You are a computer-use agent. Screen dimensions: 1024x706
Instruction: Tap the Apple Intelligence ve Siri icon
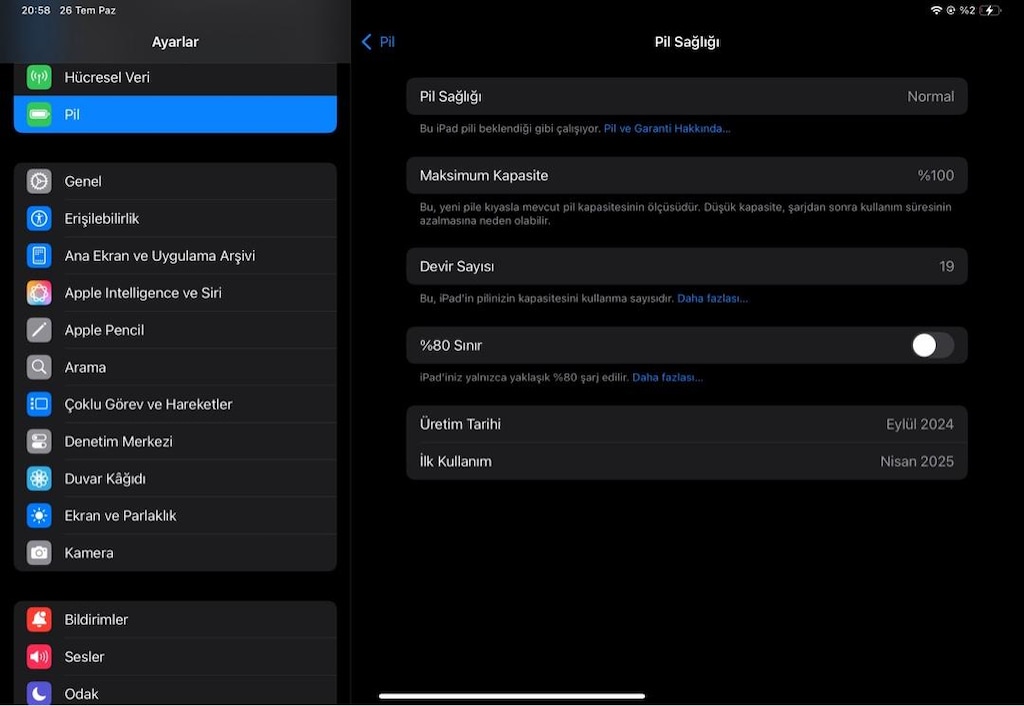39,293
